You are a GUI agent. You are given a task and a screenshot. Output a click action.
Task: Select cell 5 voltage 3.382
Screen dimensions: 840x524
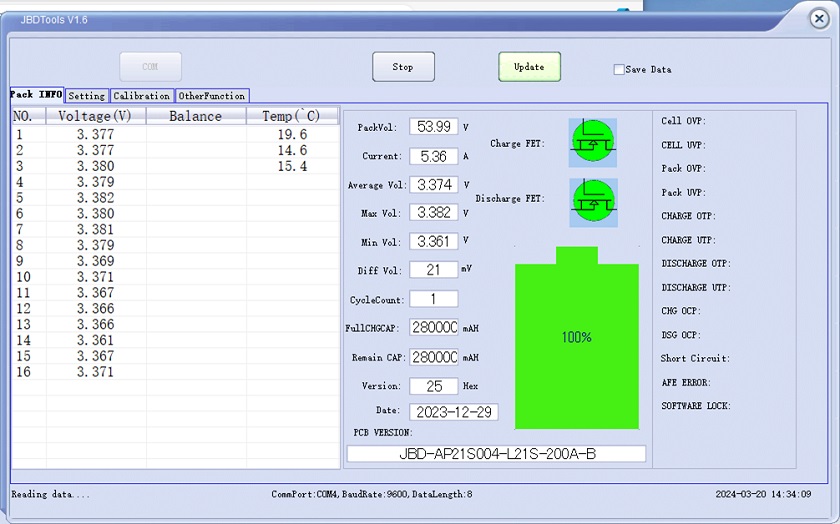[x=95, y=198]
